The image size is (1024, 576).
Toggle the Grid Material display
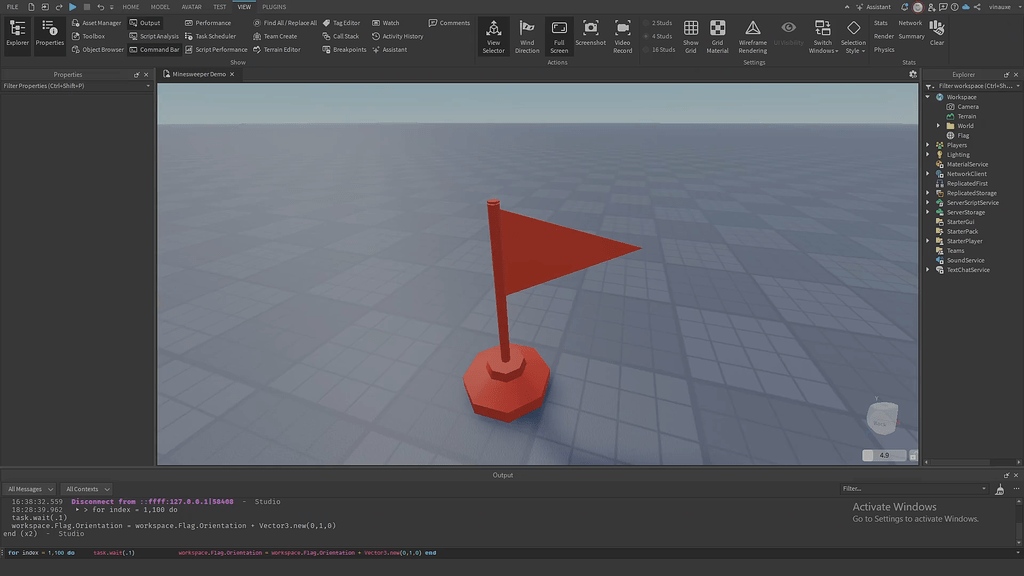click(717, 36)
